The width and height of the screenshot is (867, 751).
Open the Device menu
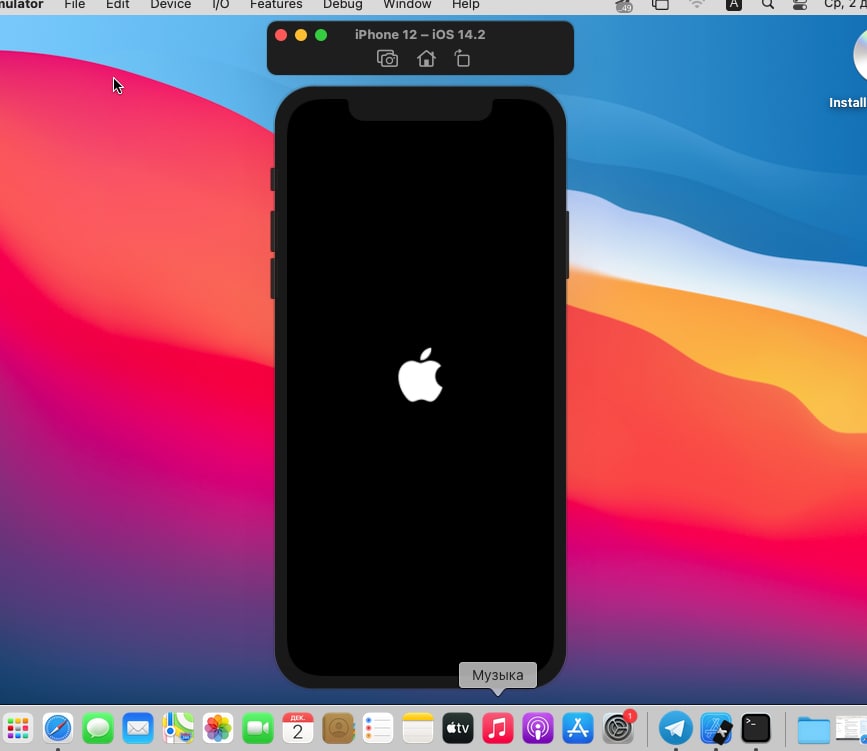tap(170, 4)
